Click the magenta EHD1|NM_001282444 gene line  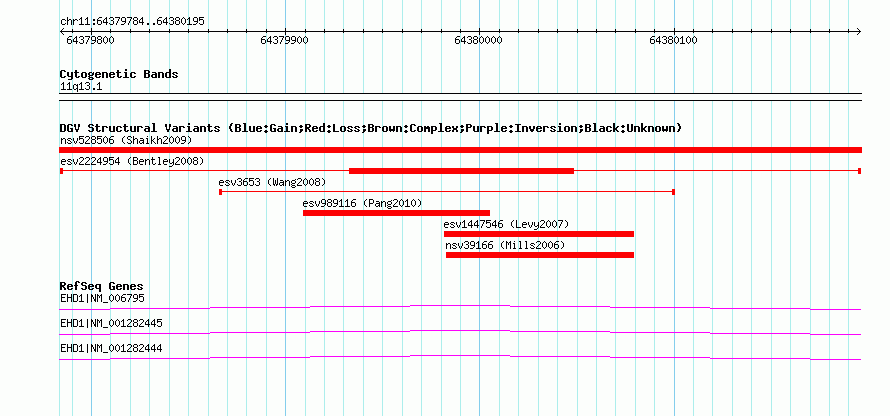coord(460,357)
